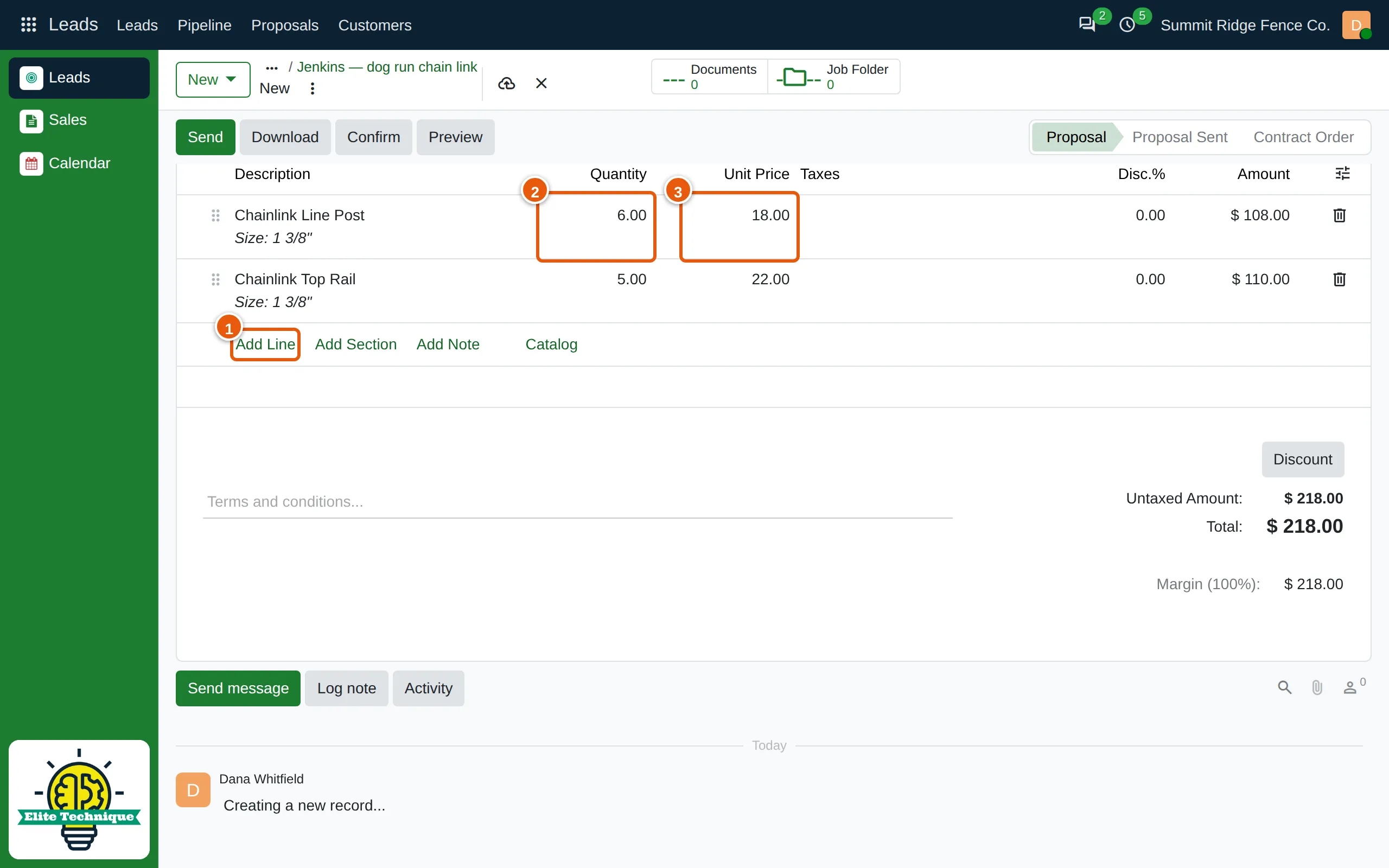Click the Terms and conditions field
This screenshot has width=1389, height=868.
click(x=577, y=502)
